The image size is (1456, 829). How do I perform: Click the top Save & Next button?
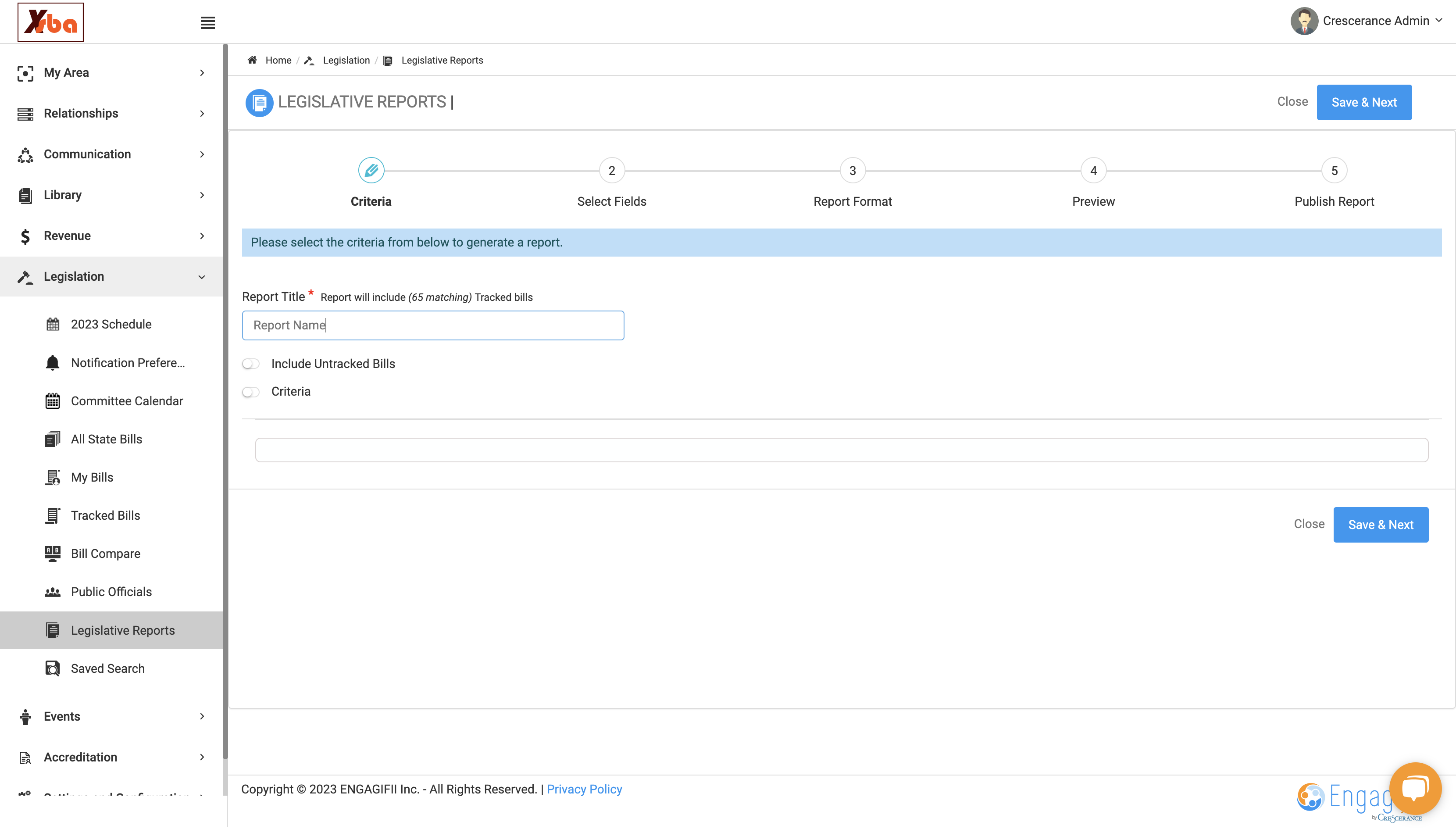(x=1364, y=103)
